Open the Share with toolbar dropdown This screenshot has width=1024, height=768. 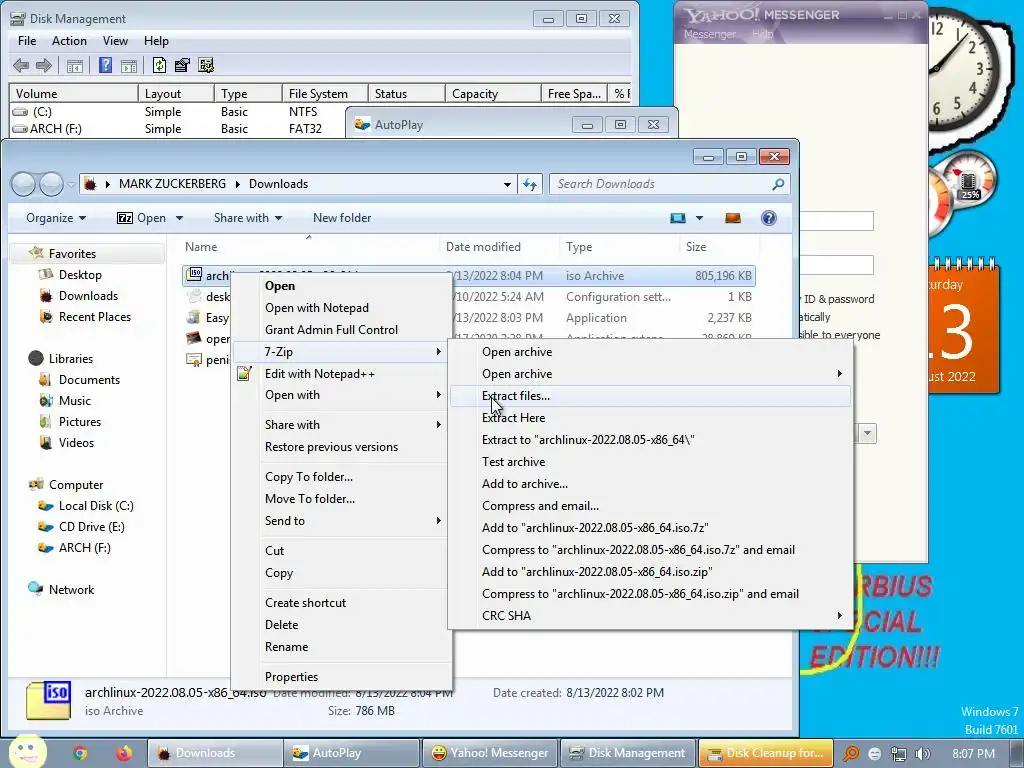point(248,218)
